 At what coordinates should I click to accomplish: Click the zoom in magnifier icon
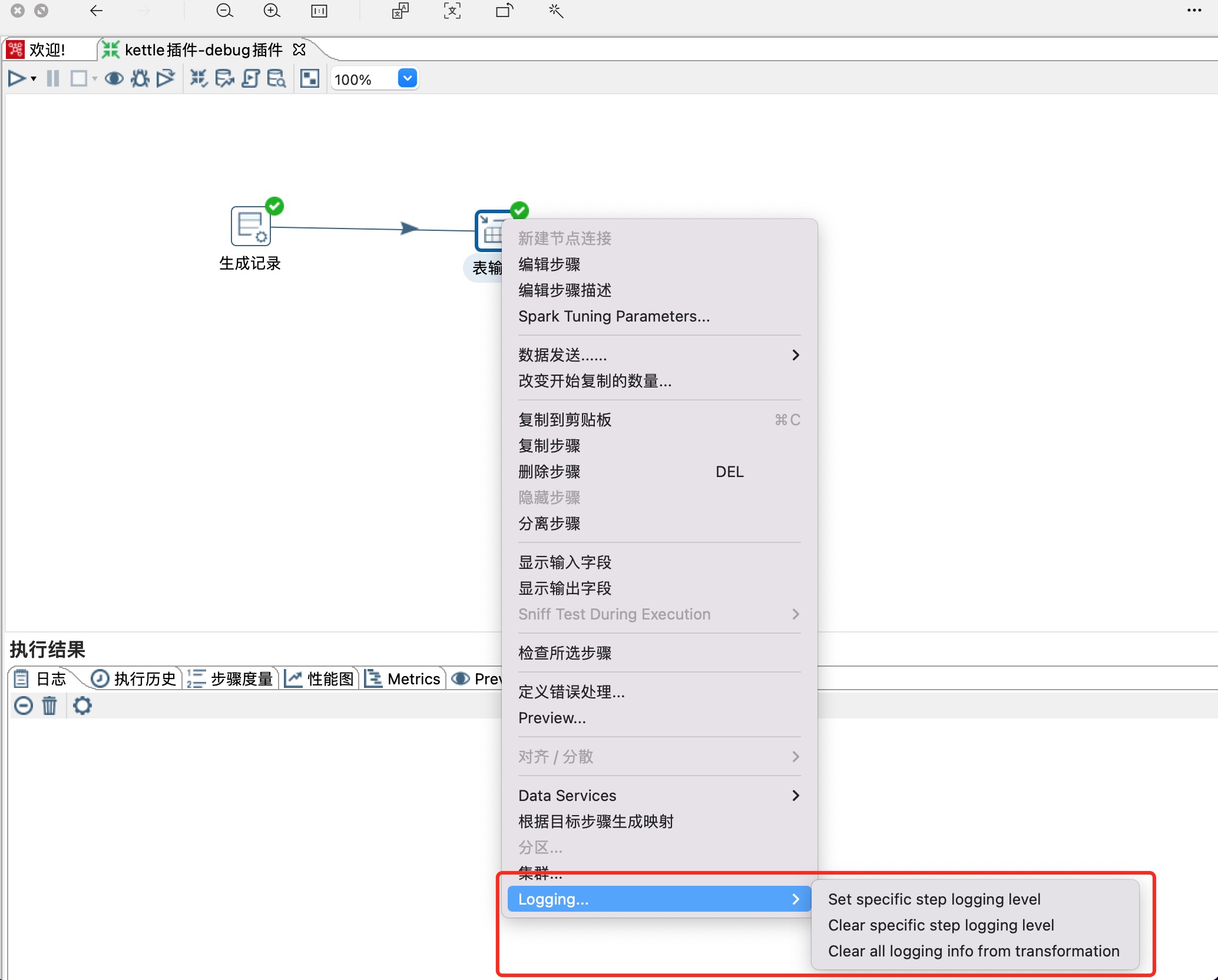coord(272,11)
